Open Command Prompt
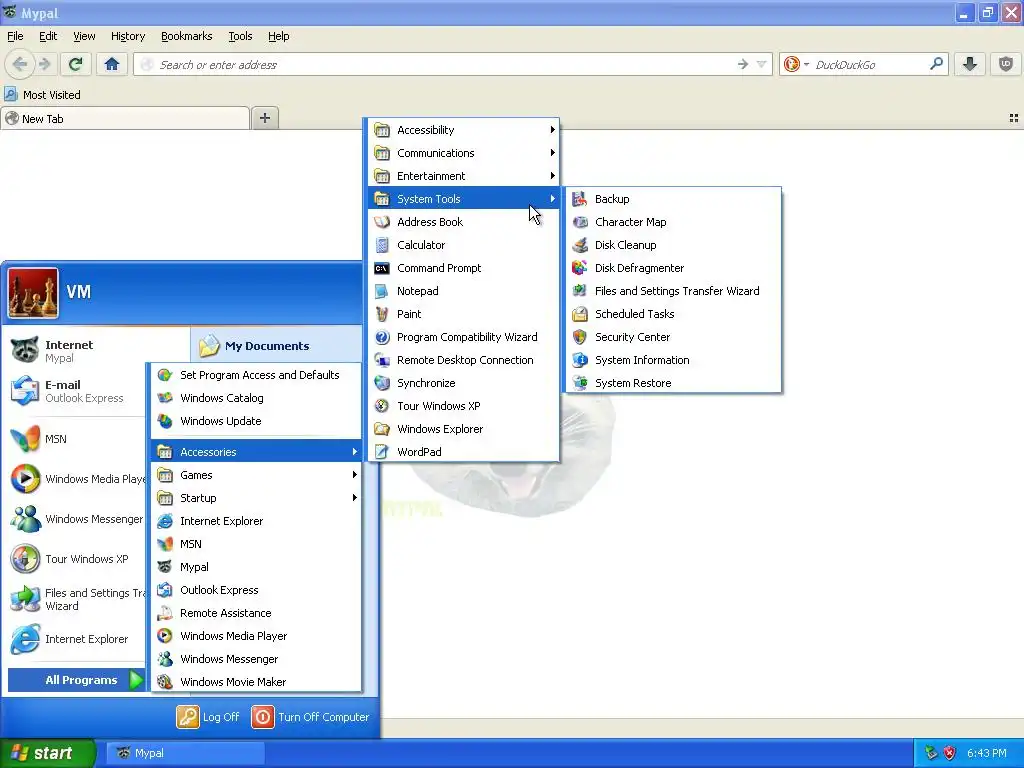 tap(464, 268)
